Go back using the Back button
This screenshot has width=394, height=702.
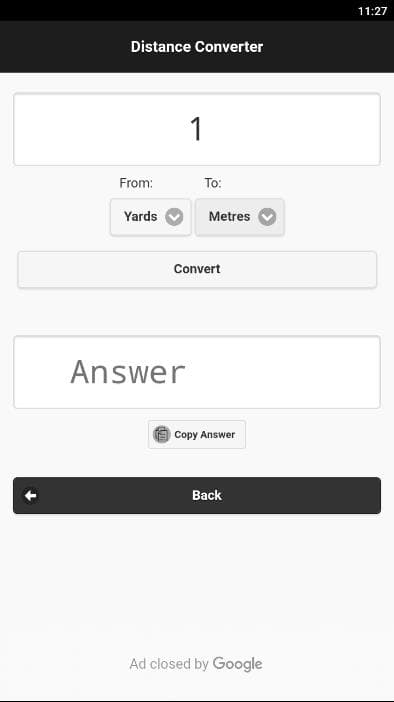point(197,495)
